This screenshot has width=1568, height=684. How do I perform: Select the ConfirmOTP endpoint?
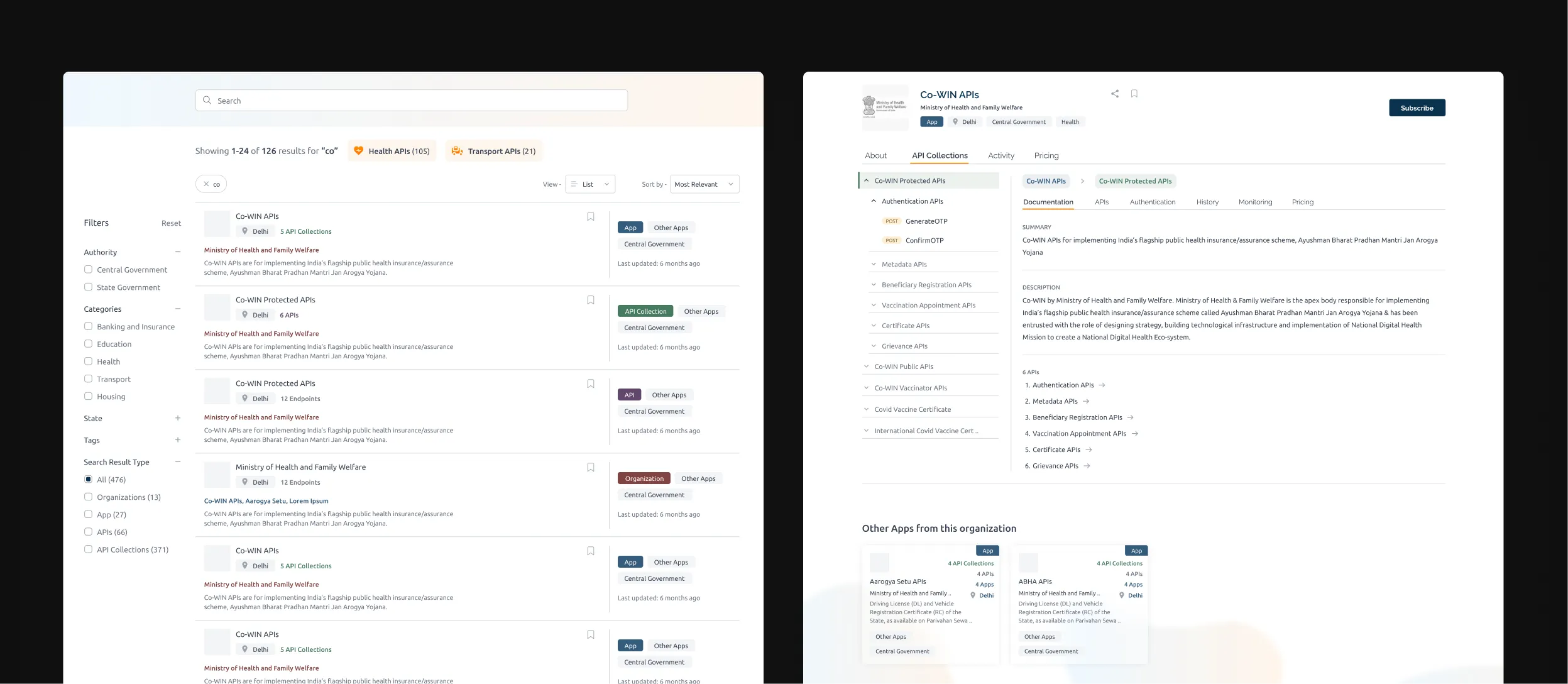pos(924,241)
